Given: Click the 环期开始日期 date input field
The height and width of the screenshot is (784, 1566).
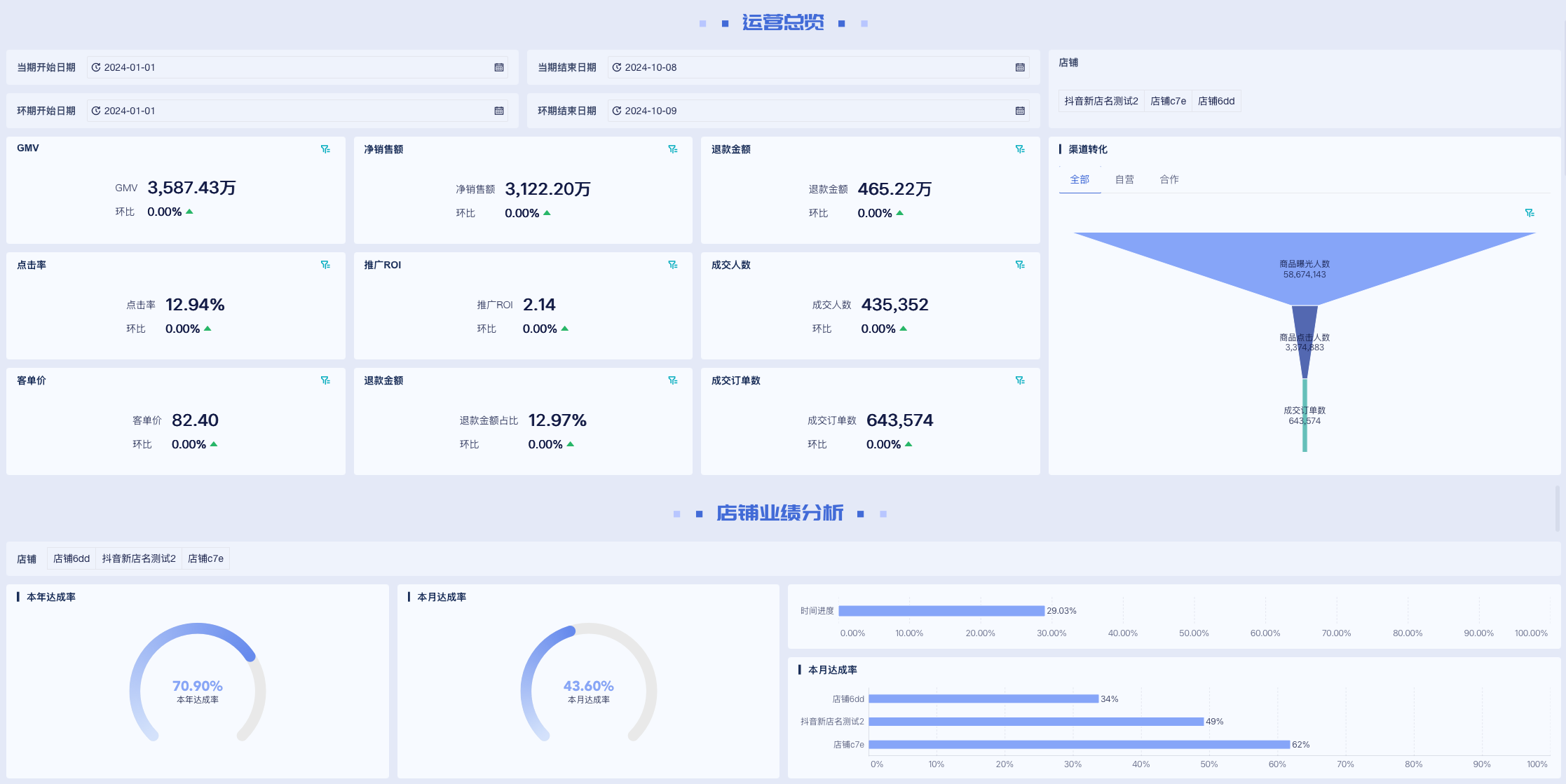Looking at the screenshot, I should tap(294, 111).
